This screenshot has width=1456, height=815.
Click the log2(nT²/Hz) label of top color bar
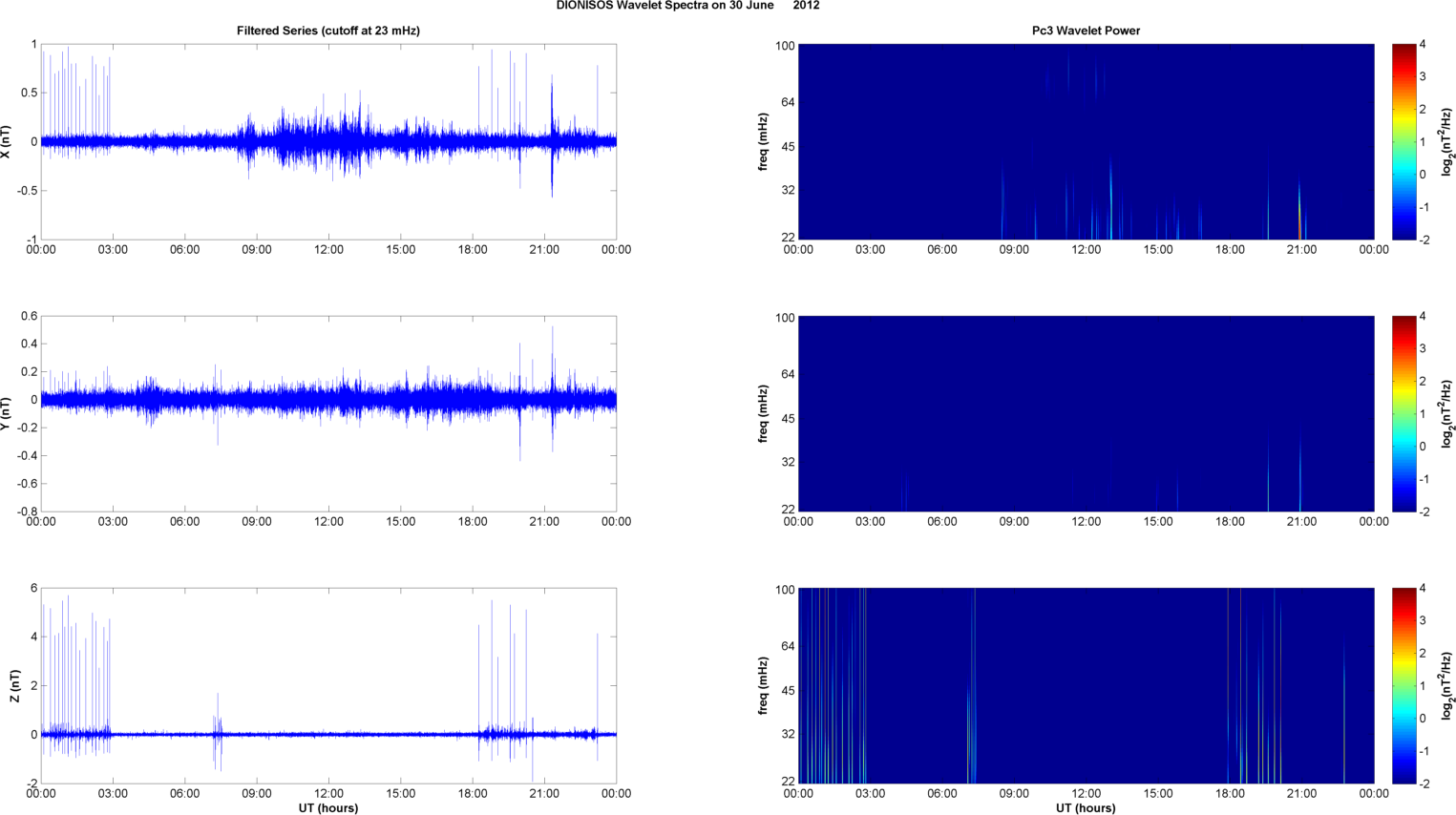(x=1447, y=142)
